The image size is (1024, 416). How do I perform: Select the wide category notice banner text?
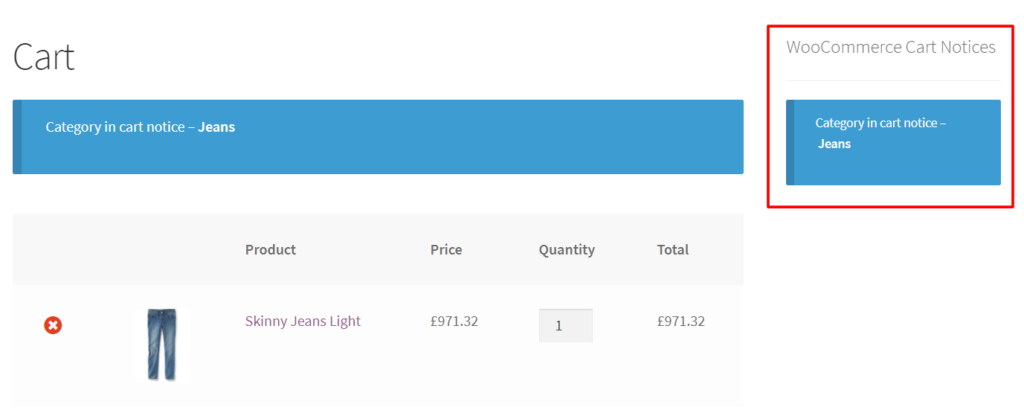click(x=140, y=127)
